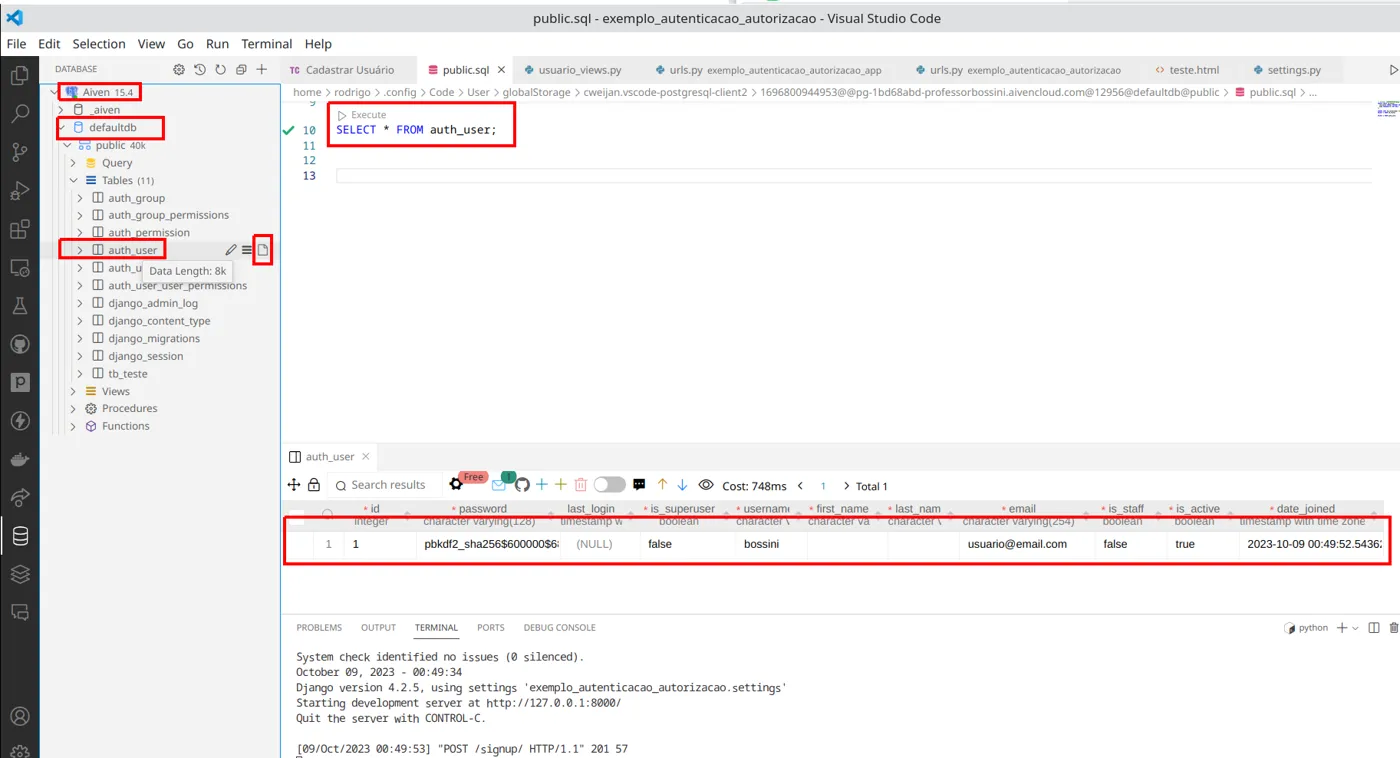The height and width of the screenshot is (758, 1400).
Task: Collapse the defaultdb database node
Action: 62,127
